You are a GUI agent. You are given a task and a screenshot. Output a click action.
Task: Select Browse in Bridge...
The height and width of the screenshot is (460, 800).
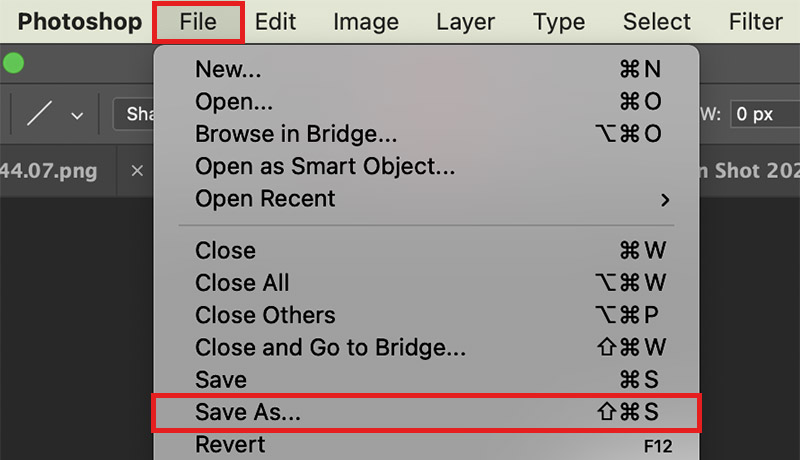coord(427,134)
